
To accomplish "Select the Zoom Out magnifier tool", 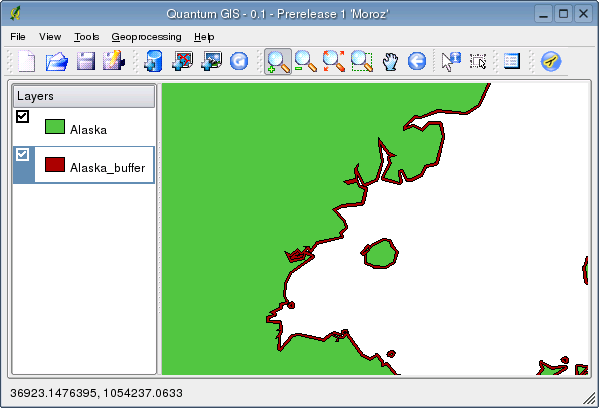I will 306,61.
